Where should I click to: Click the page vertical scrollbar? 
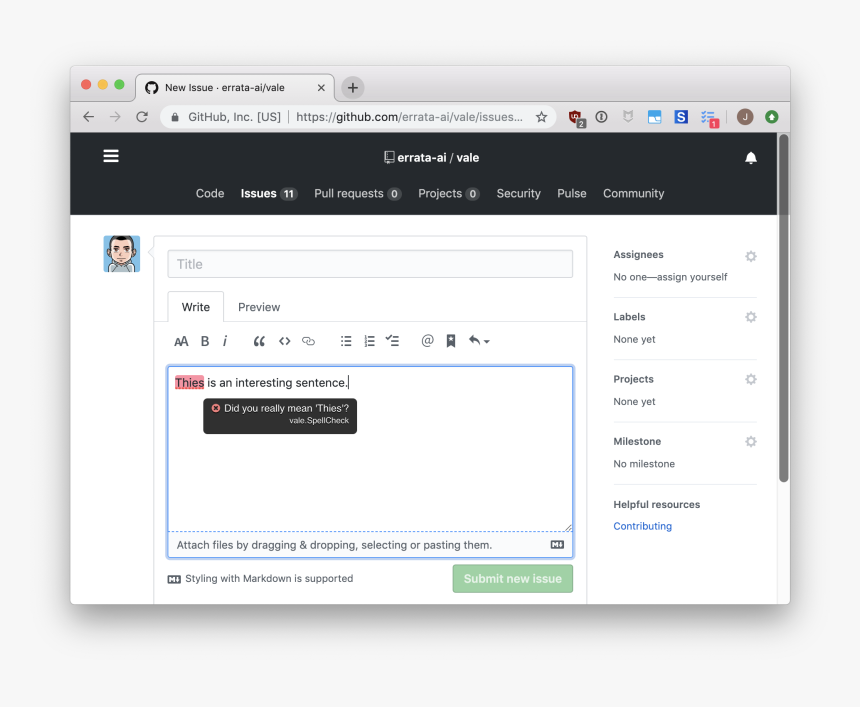[784, 308]
